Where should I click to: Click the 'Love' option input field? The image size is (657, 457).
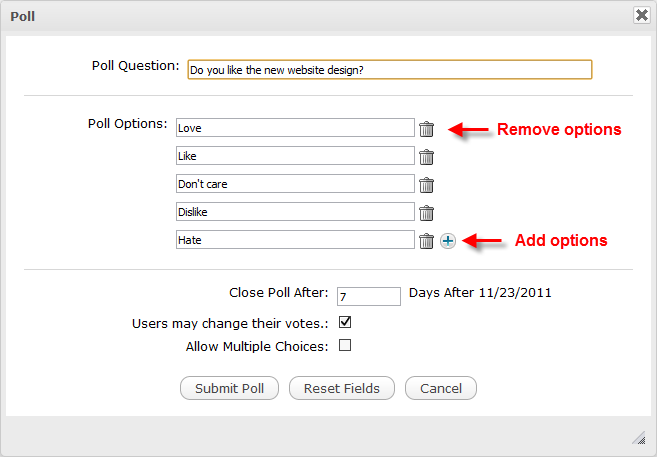coord(294,128)
